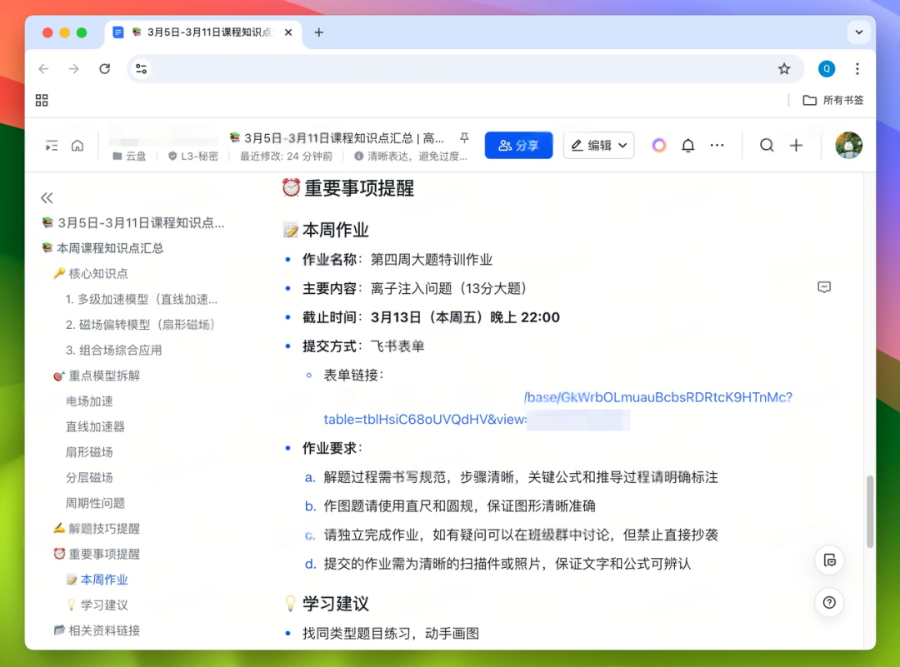
Task: Select outline item 直线加速器
Action: [95, 426]
